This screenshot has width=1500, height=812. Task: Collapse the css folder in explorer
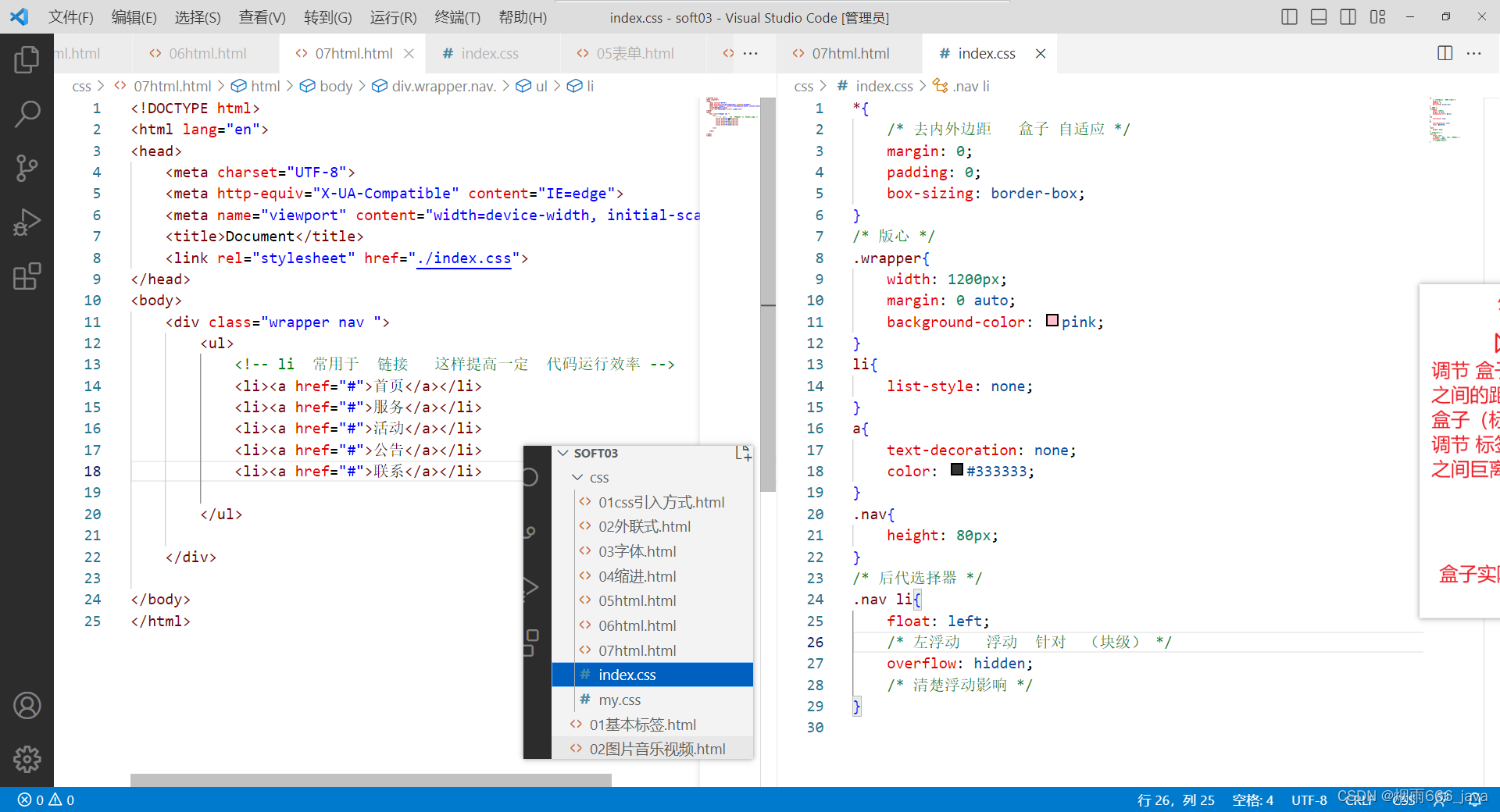coord(577,477)
